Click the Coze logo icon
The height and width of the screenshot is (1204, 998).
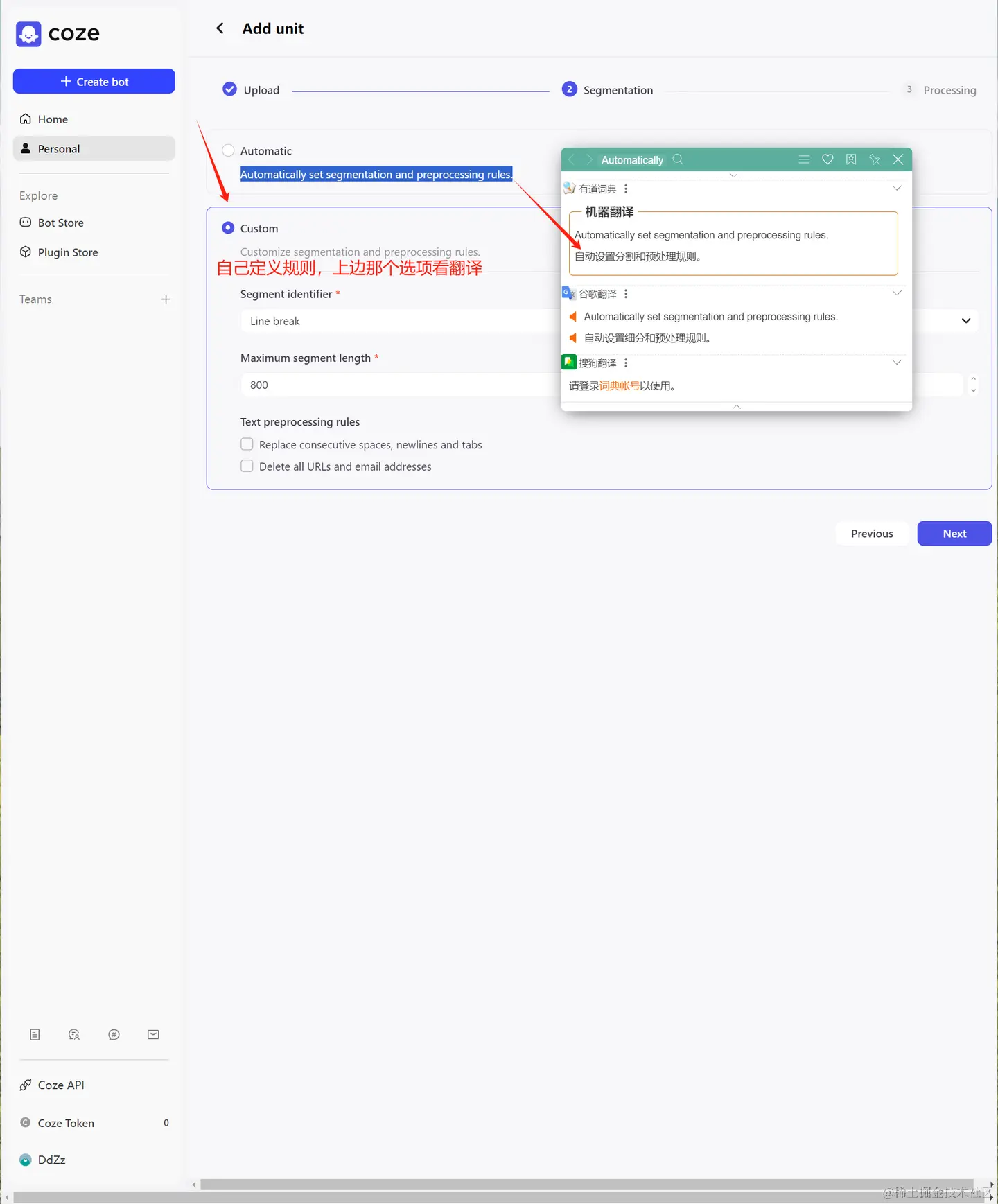coord(28,33)
